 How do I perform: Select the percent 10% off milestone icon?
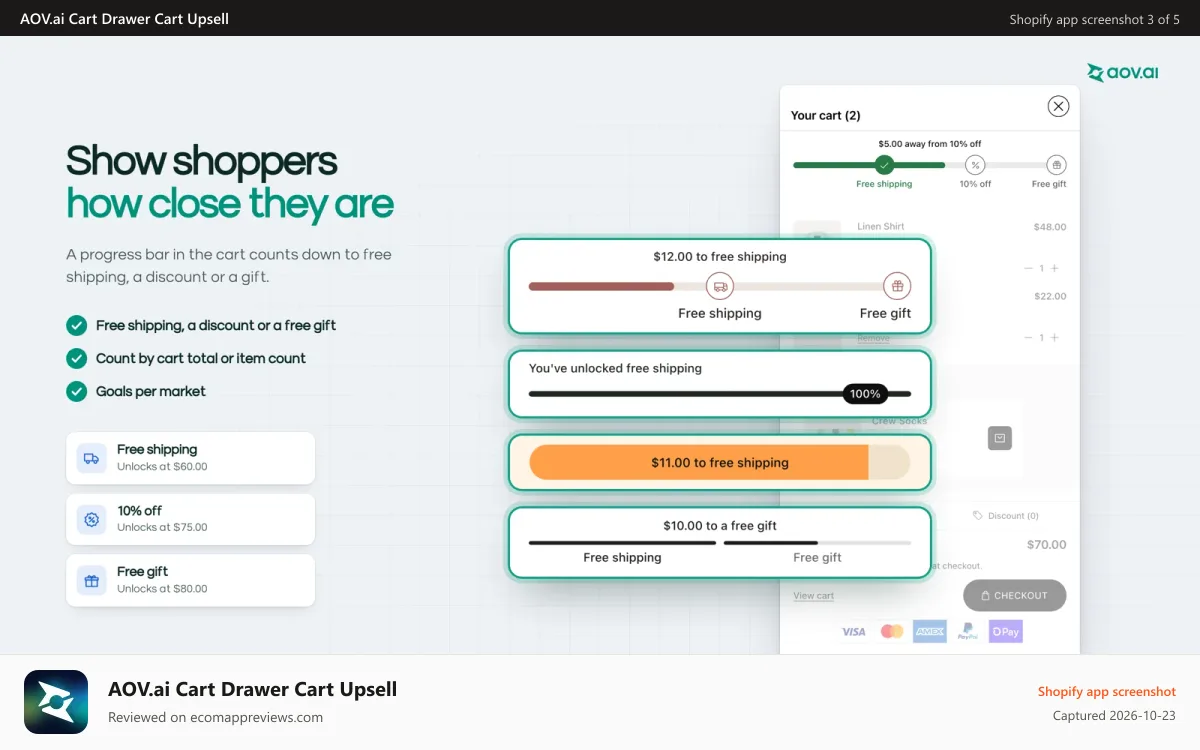(x=975, y=165)
